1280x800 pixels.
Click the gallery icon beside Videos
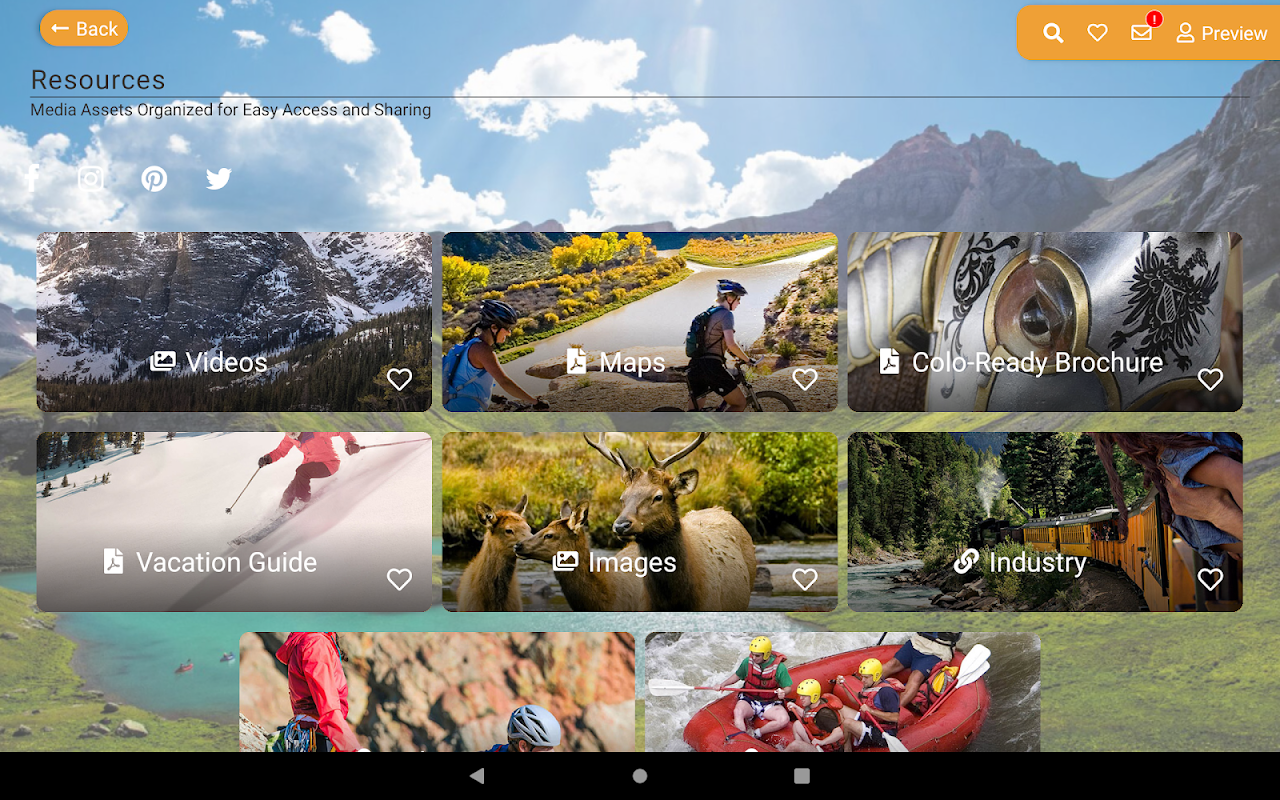[163, 361]
